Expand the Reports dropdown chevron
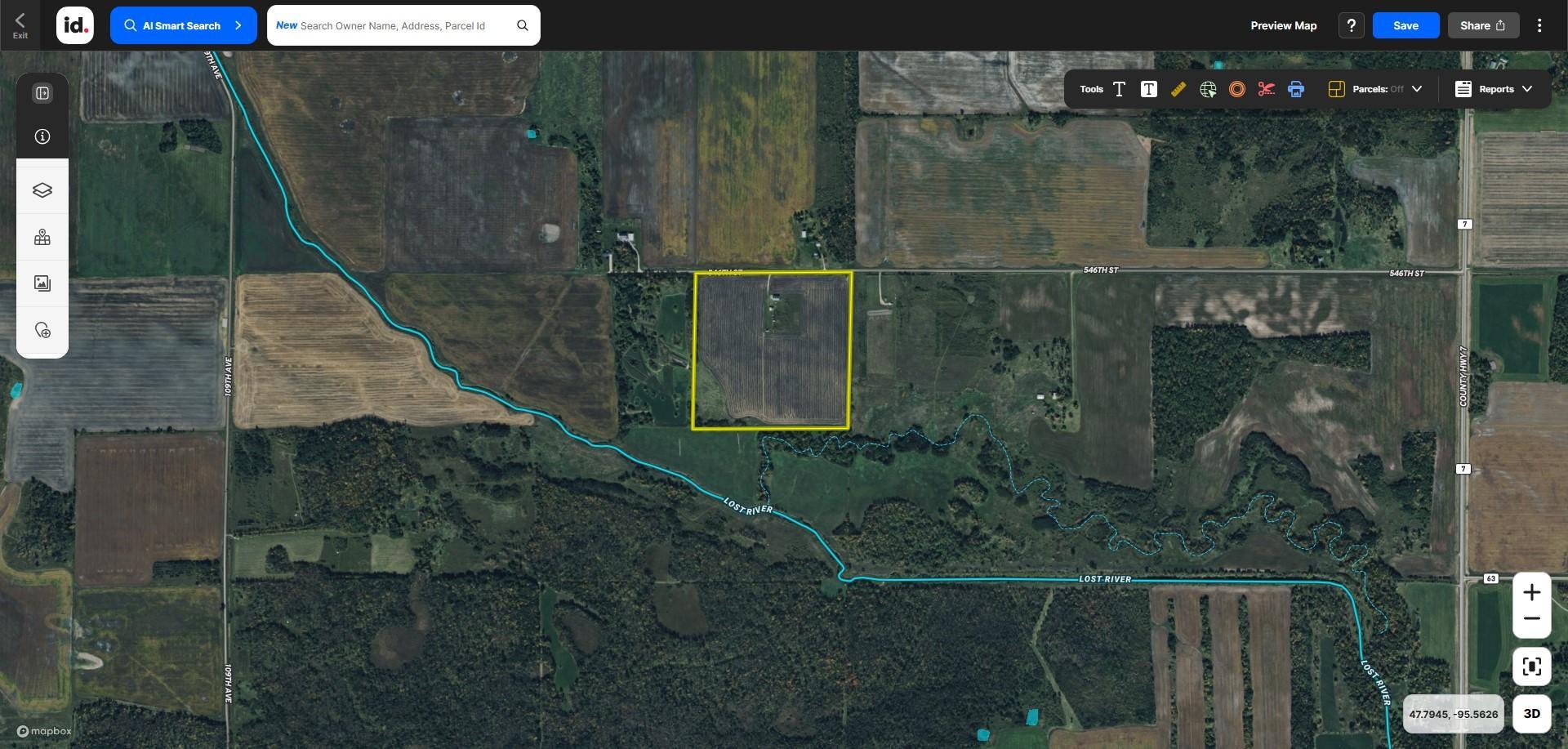Viewport: 1568px width, 749px height. [1527, 89]
